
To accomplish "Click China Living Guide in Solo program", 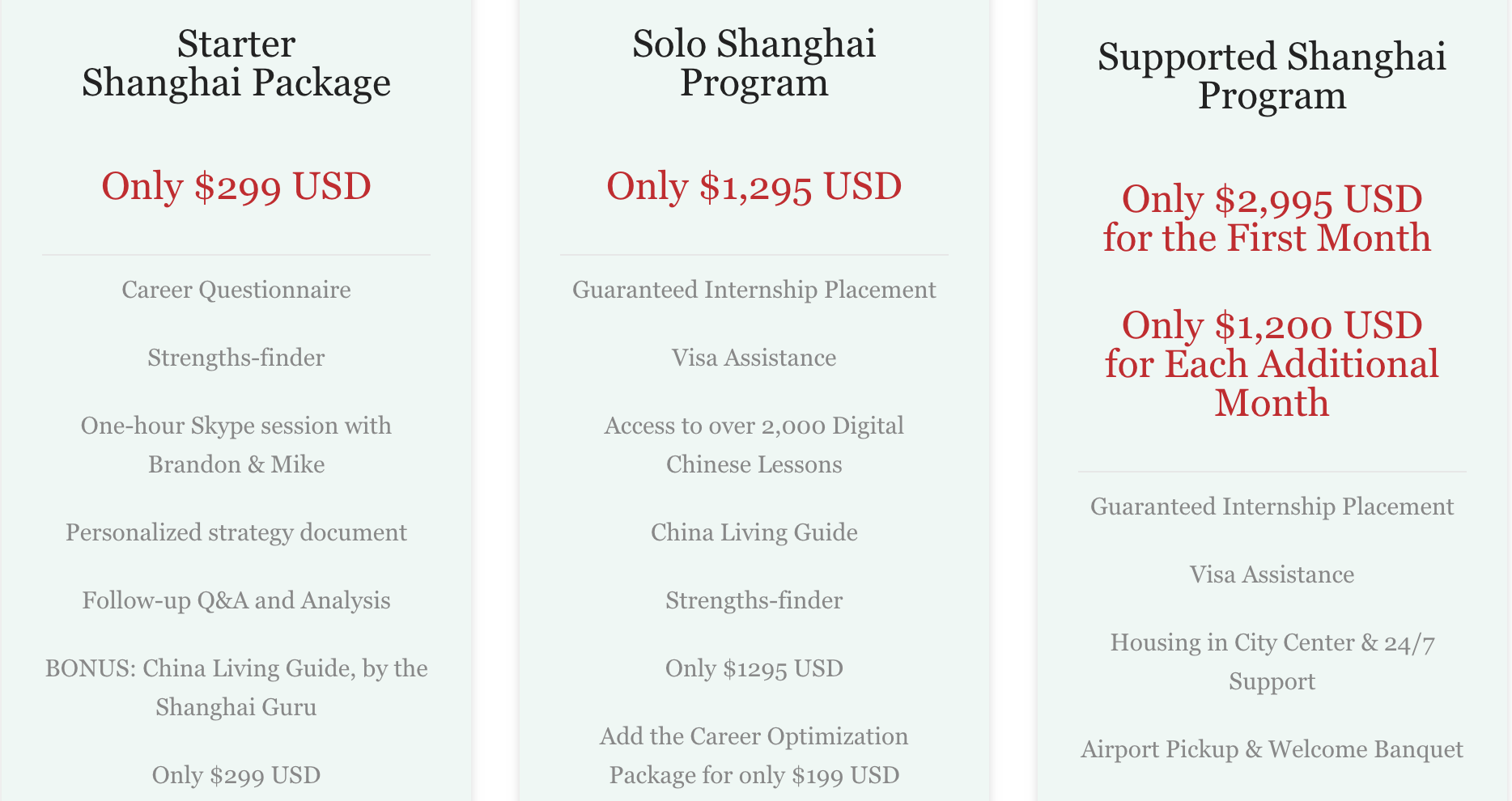I will pos(754,532).
